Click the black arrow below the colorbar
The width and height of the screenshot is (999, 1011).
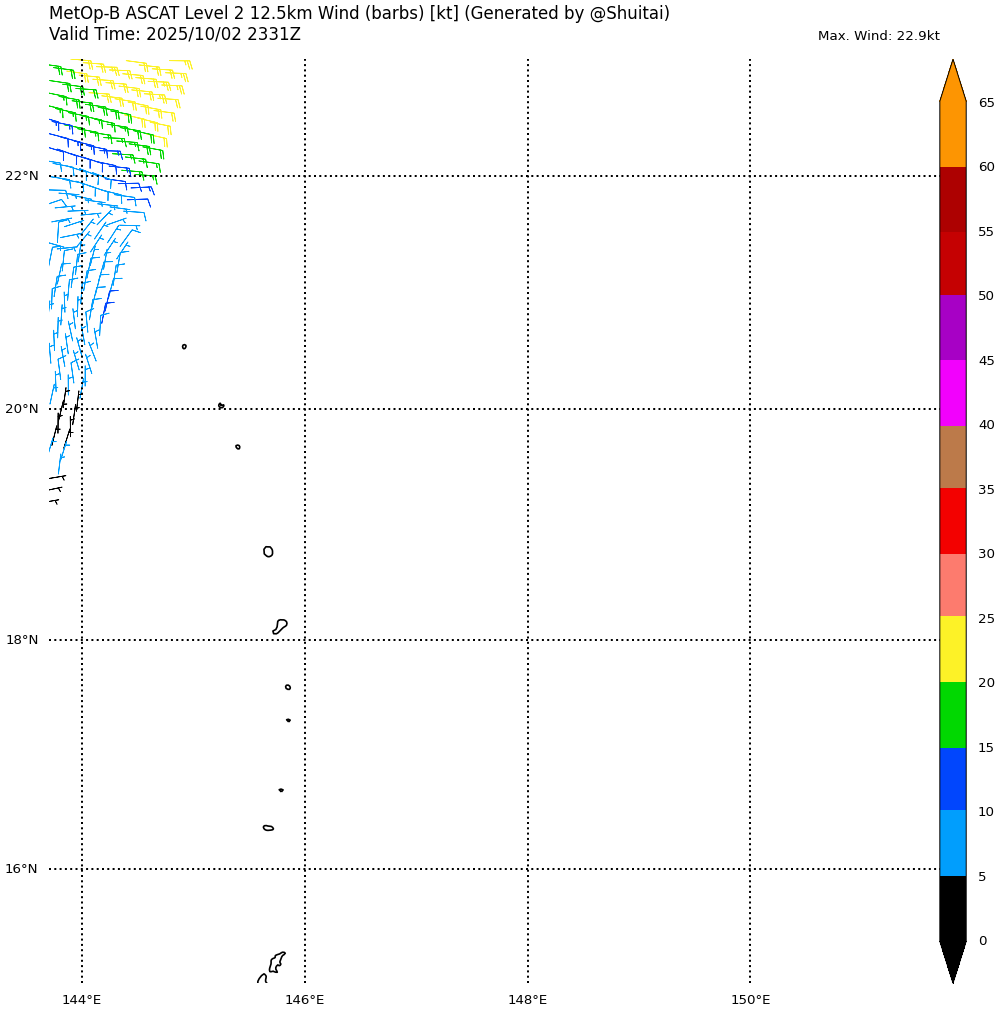click(953, 960)
